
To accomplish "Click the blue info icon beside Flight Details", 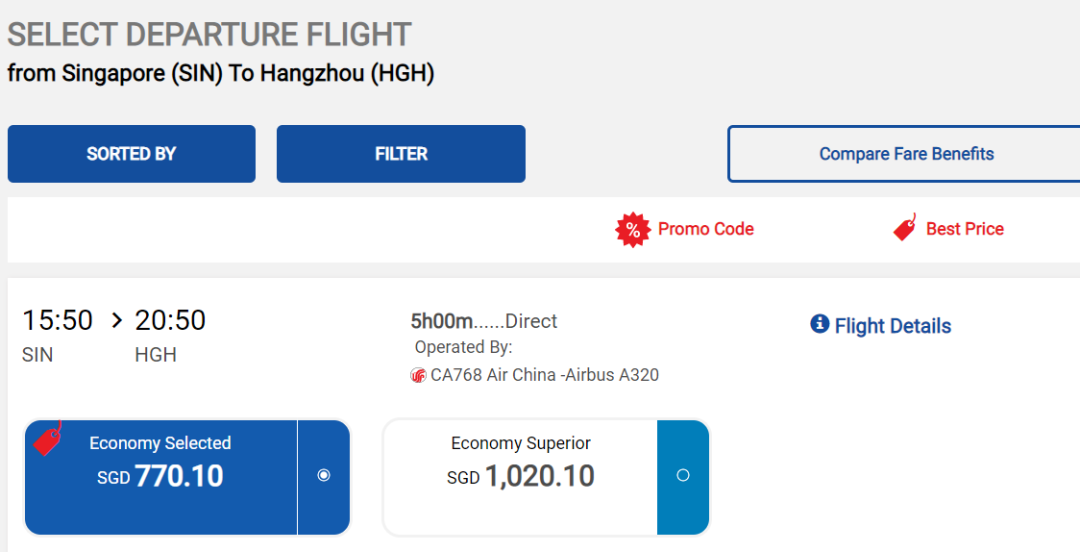I will (819, 324).
